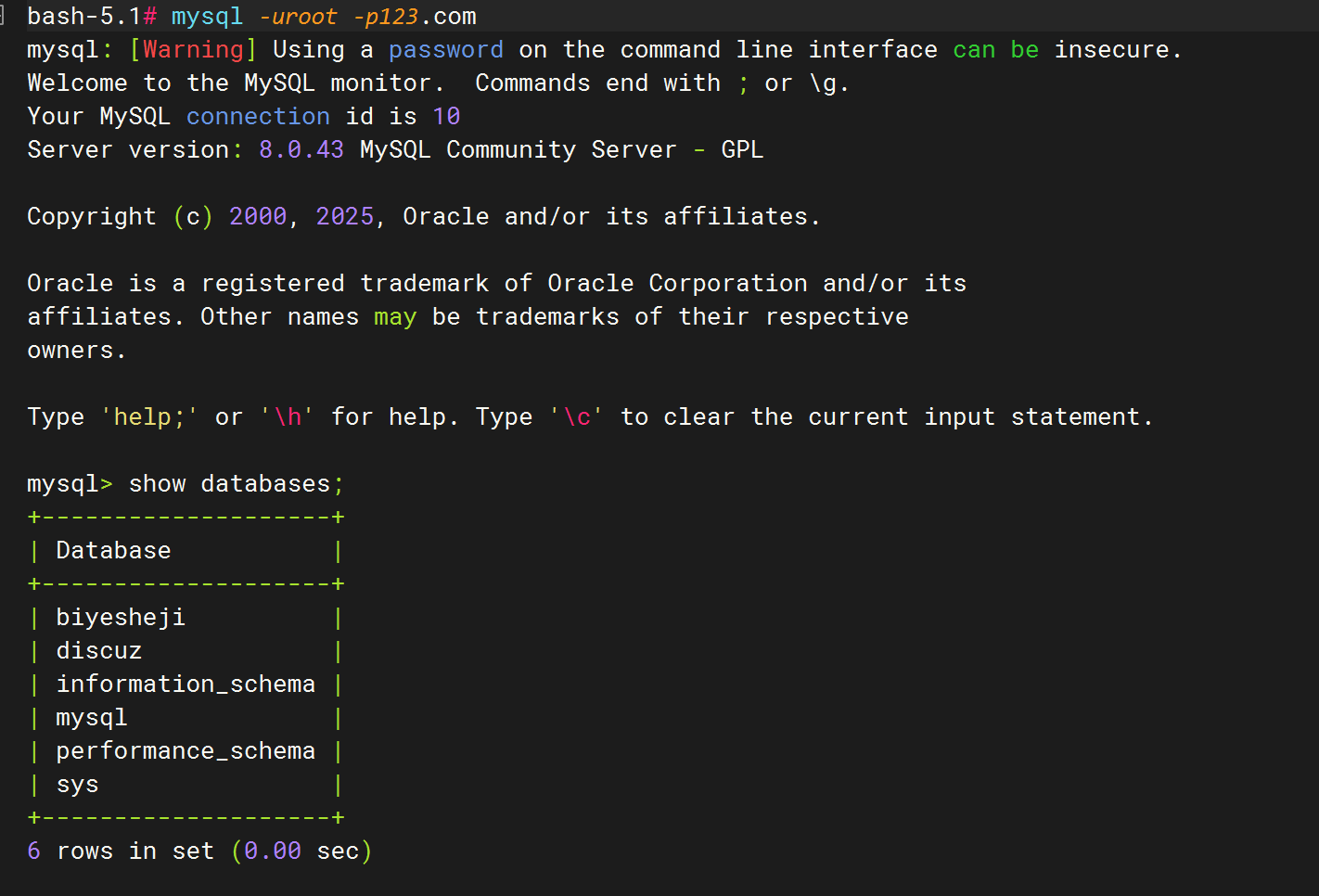Click the 'MySQL Community Server - GPL' text

[x=562, y=150]
